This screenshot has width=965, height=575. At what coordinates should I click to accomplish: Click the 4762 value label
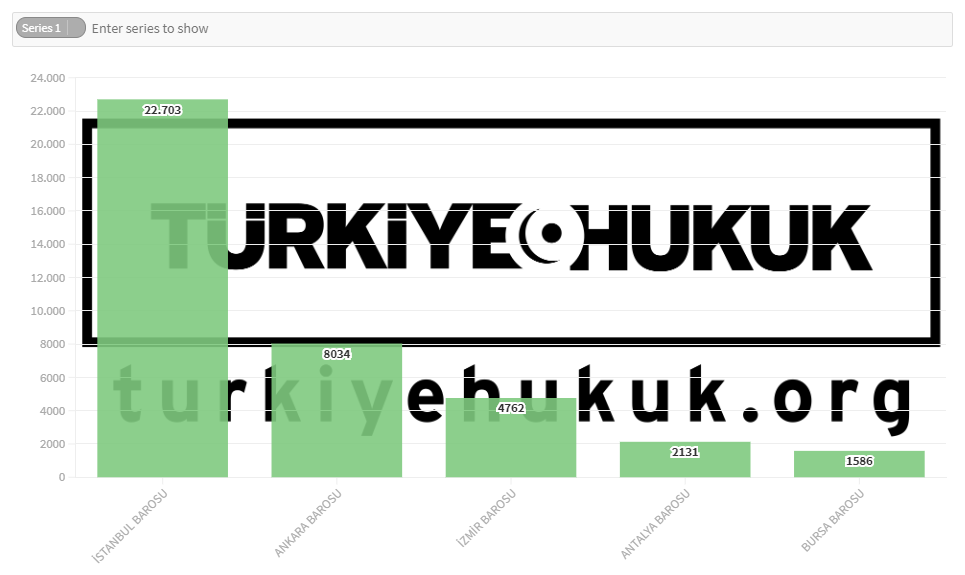tap(511, 408)
